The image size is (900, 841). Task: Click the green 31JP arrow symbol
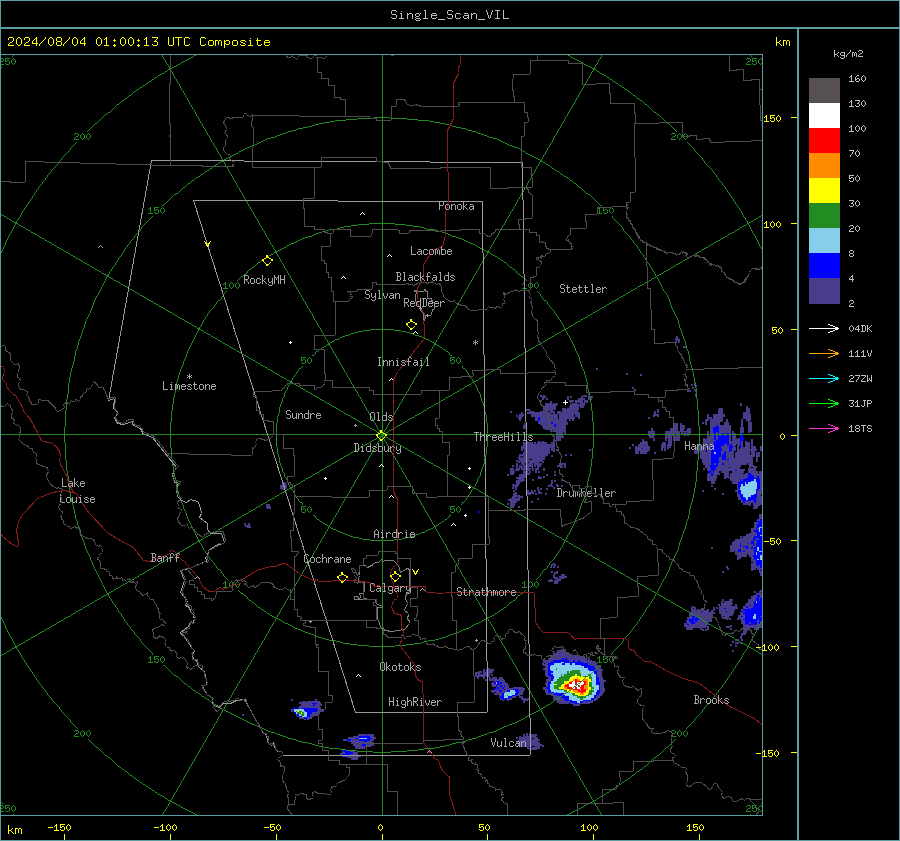[x=824, y=404]
